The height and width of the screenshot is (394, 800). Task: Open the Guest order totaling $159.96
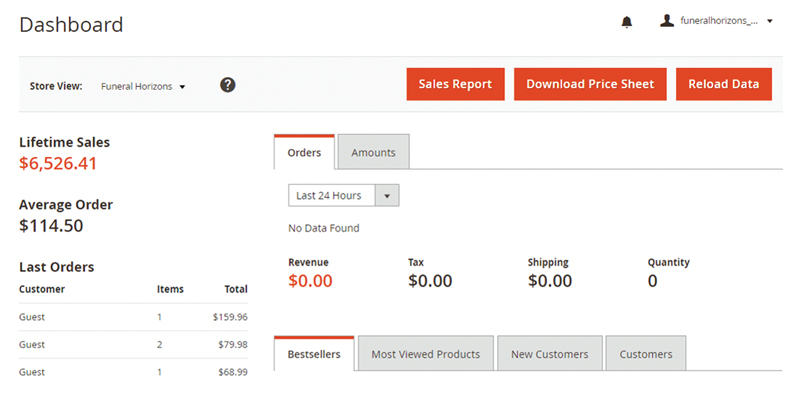pos(133,317)
